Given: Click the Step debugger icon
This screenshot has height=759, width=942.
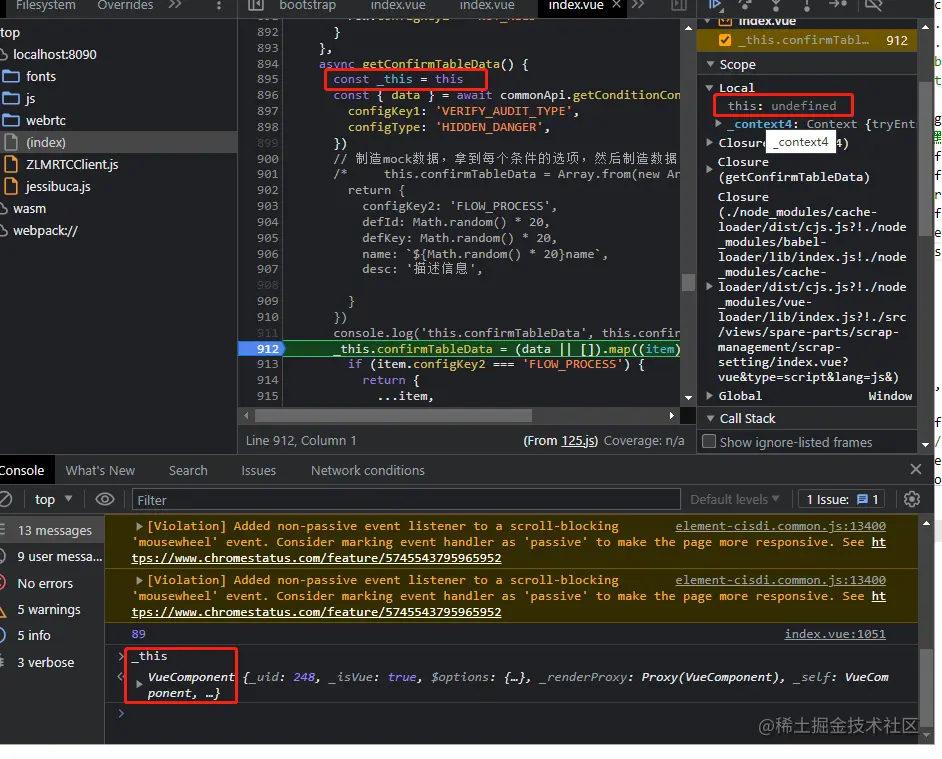Looking at the screenshot, I should tap(838, 5).
